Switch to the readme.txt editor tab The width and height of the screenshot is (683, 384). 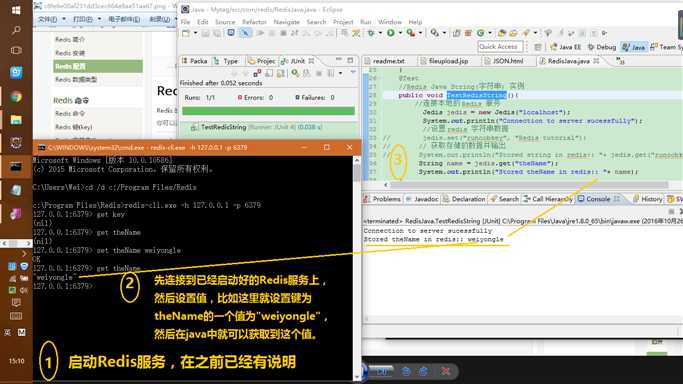click(x=388, y=61)
